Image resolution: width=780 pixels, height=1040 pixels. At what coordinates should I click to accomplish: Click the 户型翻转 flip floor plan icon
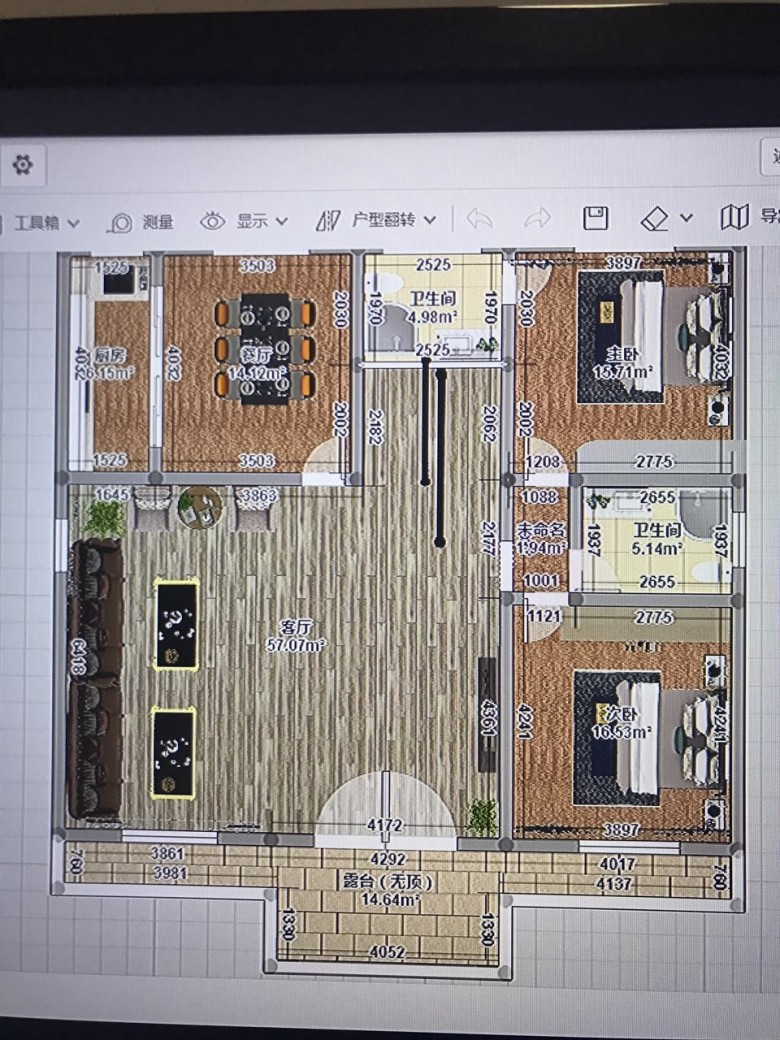[328, 220]
